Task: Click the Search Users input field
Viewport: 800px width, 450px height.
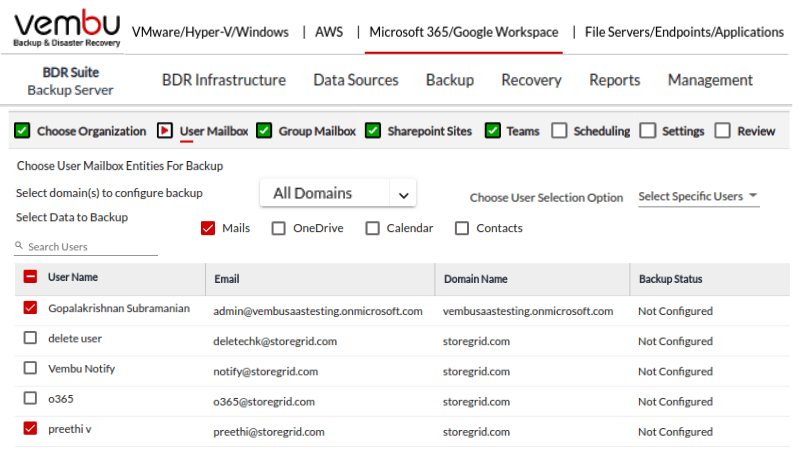Action: pos(86,246)
